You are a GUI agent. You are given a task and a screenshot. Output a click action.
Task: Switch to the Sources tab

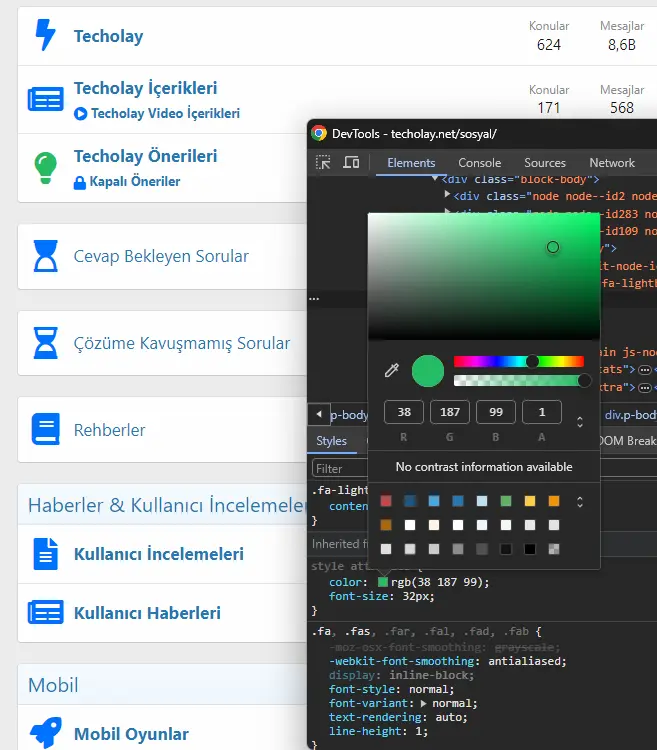[x=545, y=163]
